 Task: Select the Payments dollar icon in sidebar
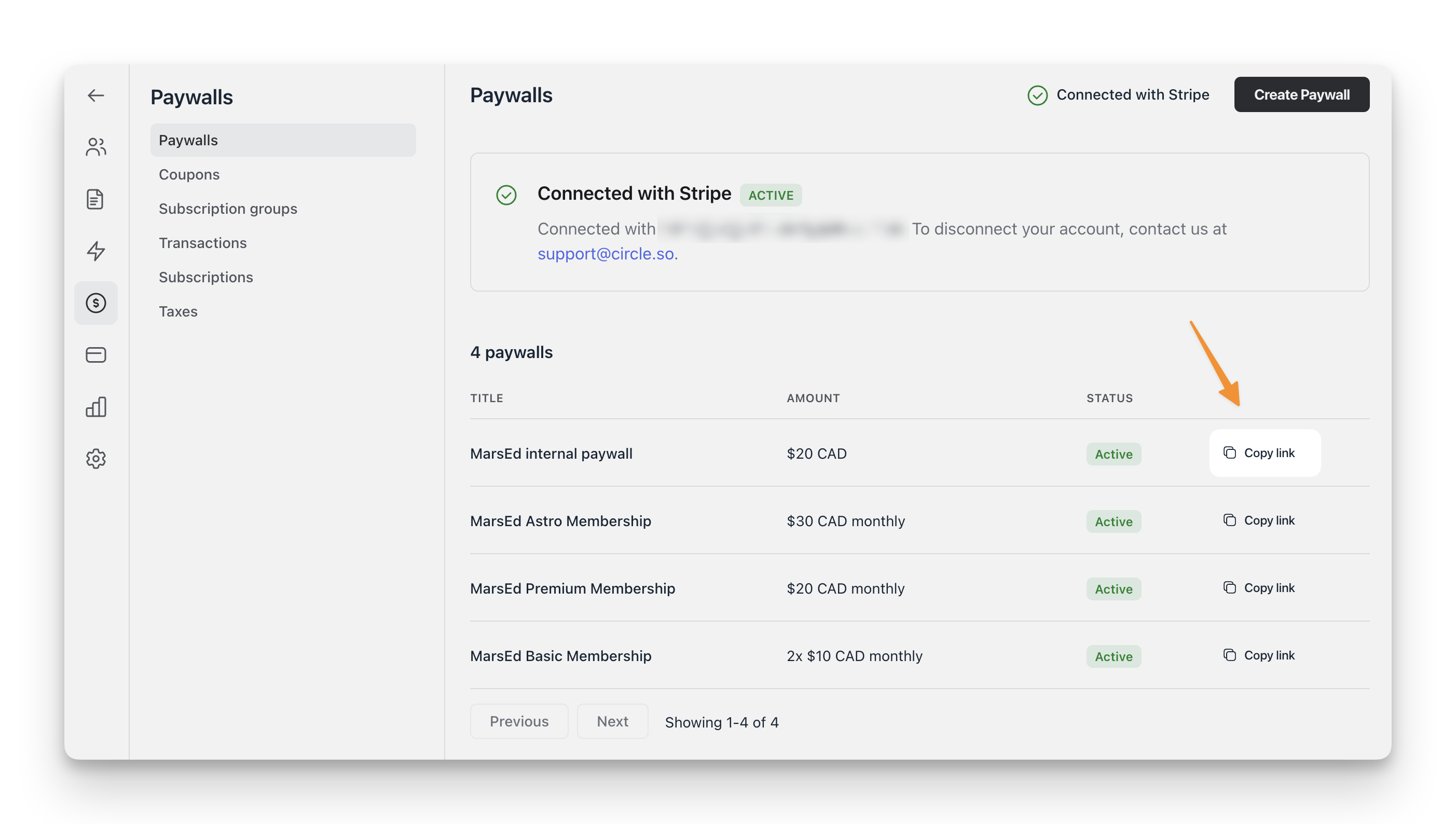95,304
